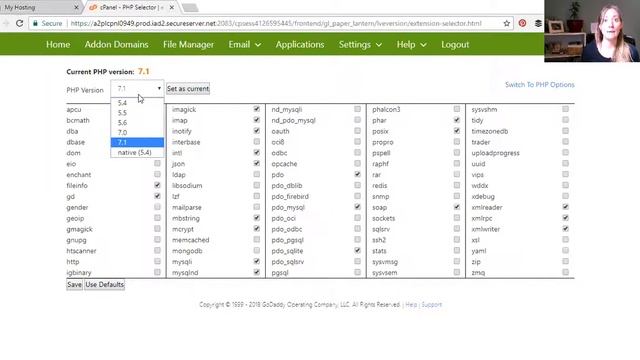Expand the Email menu
The width and height of the screenshot is (640, 360).
pos(244,44)
